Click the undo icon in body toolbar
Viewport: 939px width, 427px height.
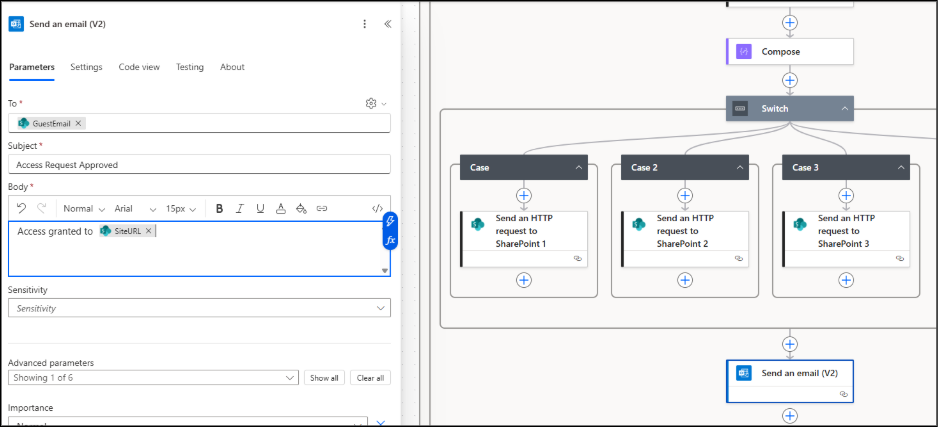point(21,208)
